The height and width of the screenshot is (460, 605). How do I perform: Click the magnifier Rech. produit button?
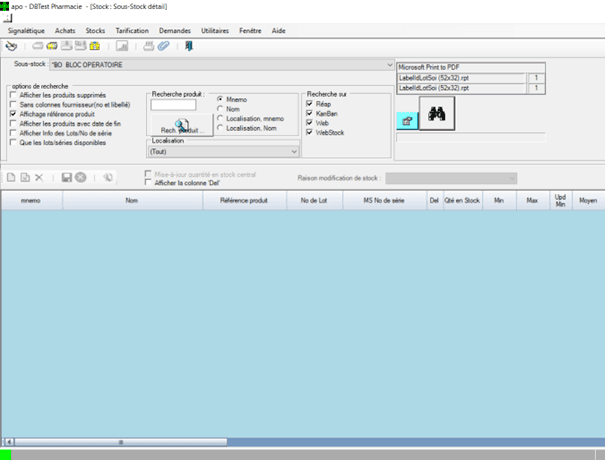click(x=181, y=125)
